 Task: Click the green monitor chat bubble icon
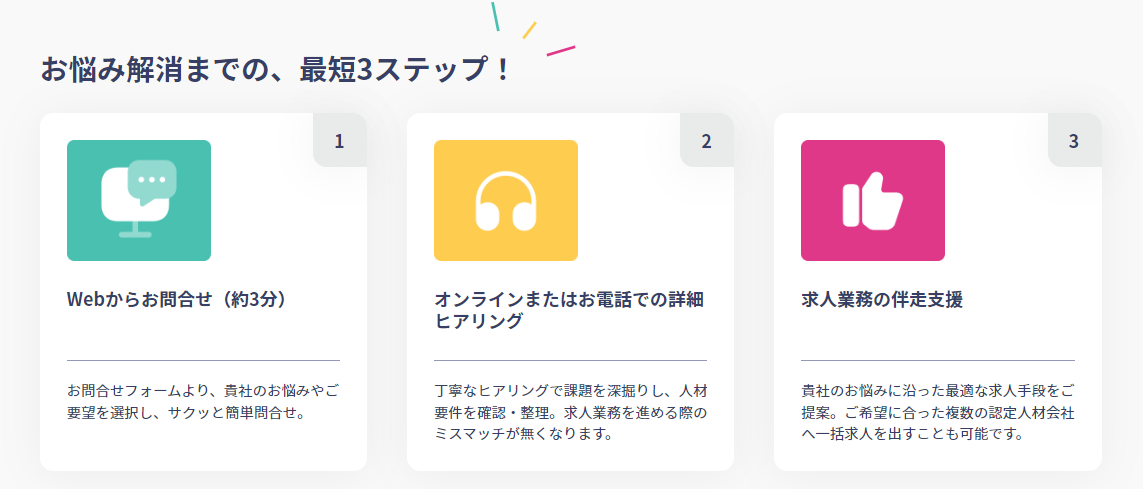click(x=138, y=200)
